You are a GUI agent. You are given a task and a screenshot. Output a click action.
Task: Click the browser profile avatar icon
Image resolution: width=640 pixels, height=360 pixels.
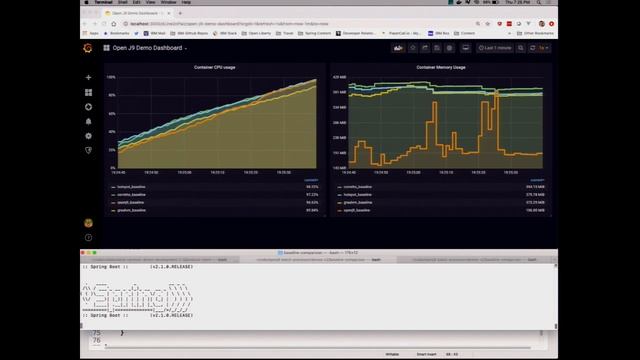(542, 24)
